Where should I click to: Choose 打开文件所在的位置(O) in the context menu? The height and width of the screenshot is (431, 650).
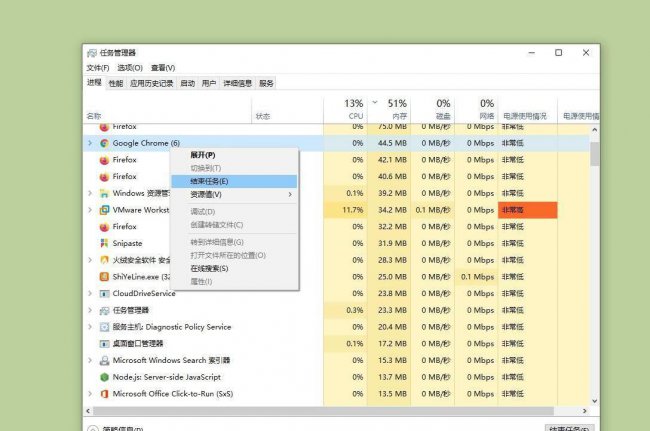[235, 255]
